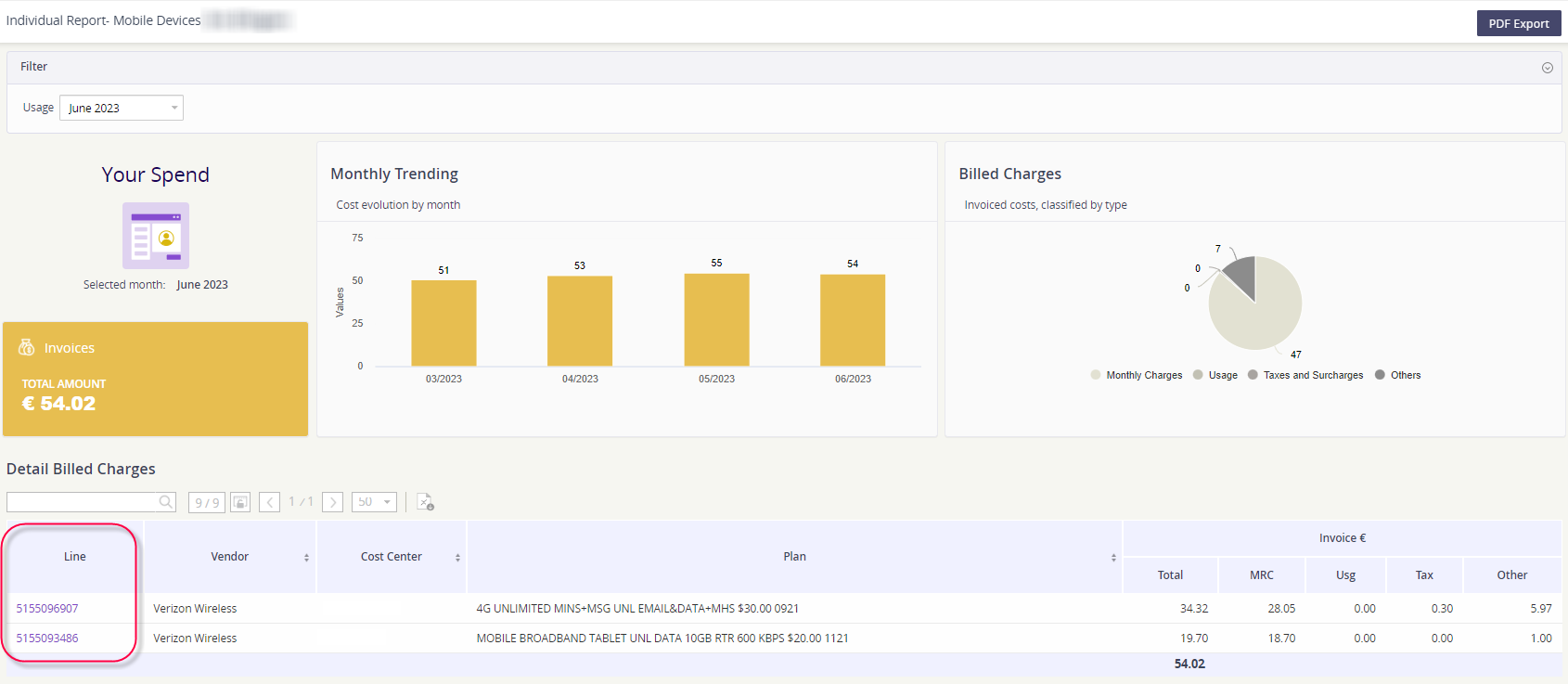The image size is (1568, 684).
Task: Open the rows-per-page dropdown showing 50
Action: [374, 502]
